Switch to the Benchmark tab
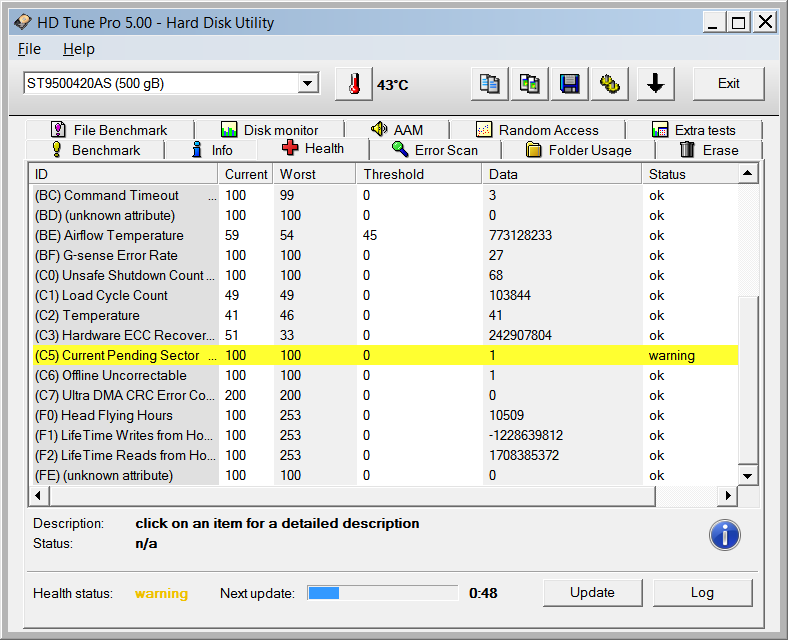Screen dimensions: 788x640 click(x=95, y=150)
